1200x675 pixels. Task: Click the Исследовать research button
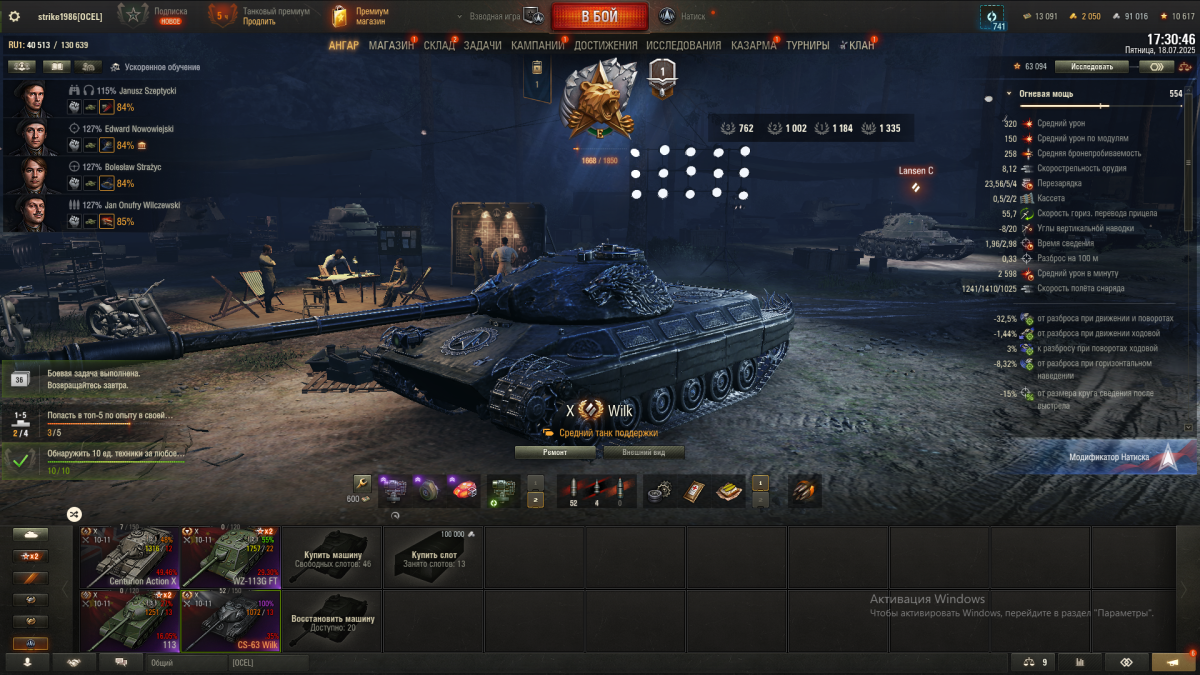point(1090,67)
